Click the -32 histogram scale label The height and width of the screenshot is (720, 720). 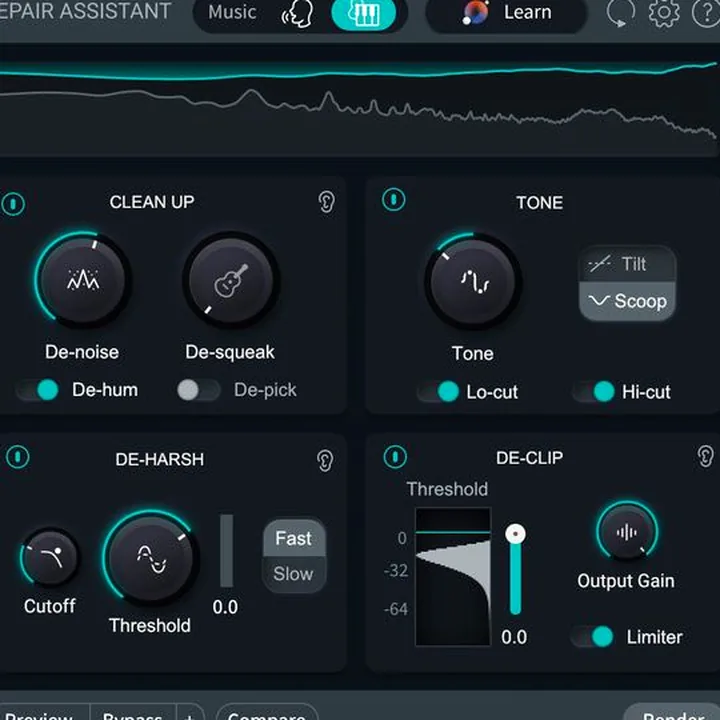[x=395, y=571]
